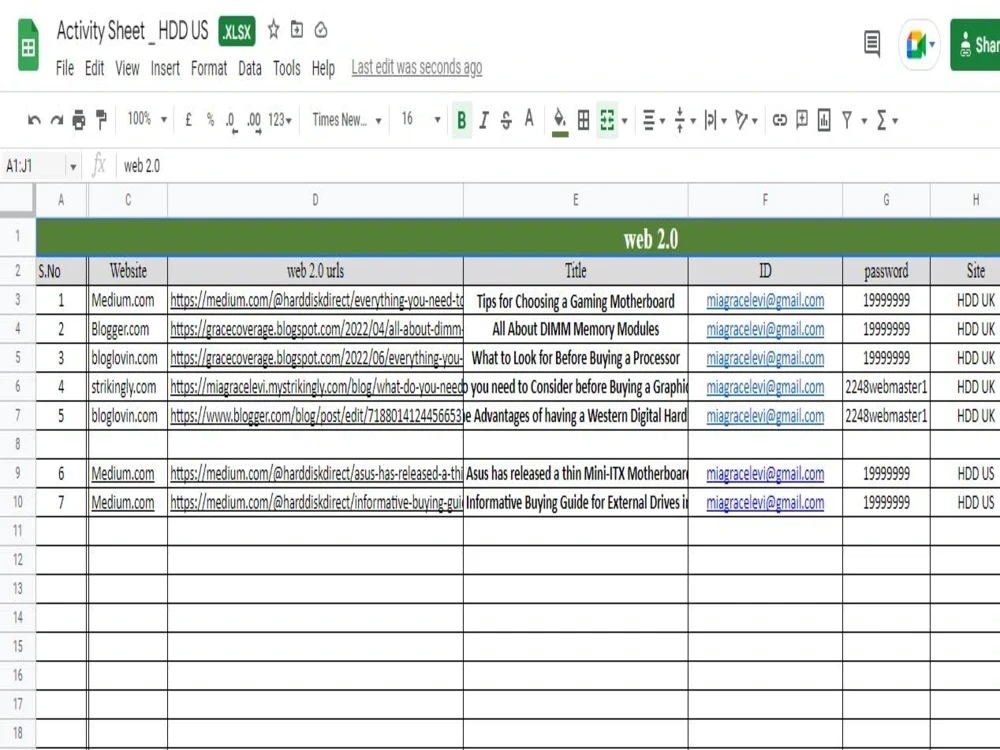
Task: Open the vertical align dropdown
Action: pyautogui.click(x=685, y=120)
